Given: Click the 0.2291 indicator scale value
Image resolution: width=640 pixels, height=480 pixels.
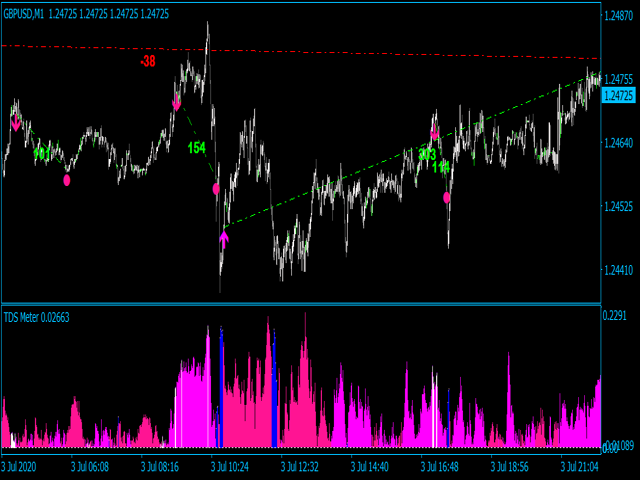Looking at the screenshot, I should click(614, 316).
